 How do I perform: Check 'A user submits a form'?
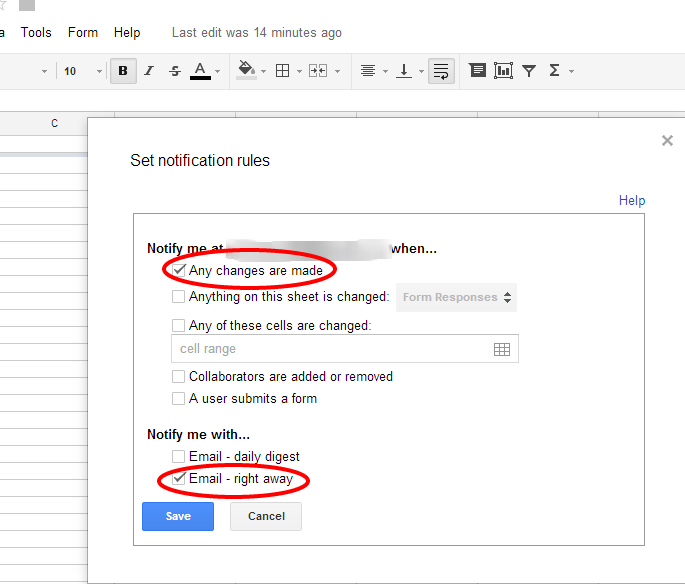point(178,399)
